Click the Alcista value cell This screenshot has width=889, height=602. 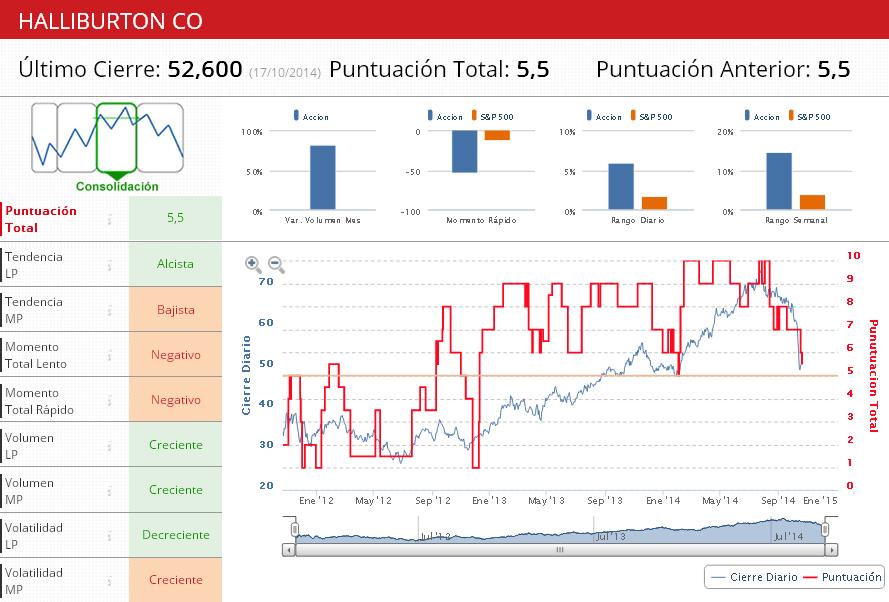175,264
